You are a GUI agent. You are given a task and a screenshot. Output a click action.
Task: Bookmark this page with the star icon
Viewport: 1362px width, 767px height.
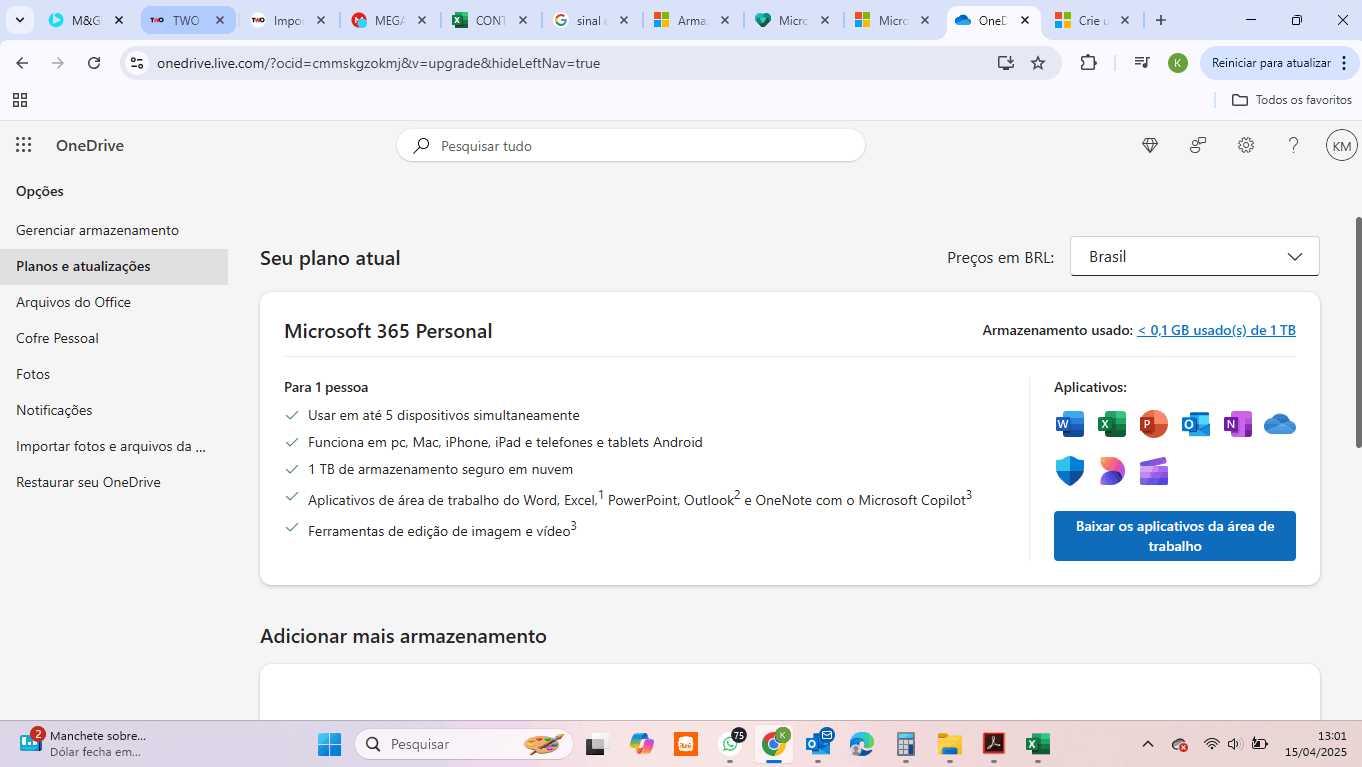pyautogui.click(x=1038, y=63)
